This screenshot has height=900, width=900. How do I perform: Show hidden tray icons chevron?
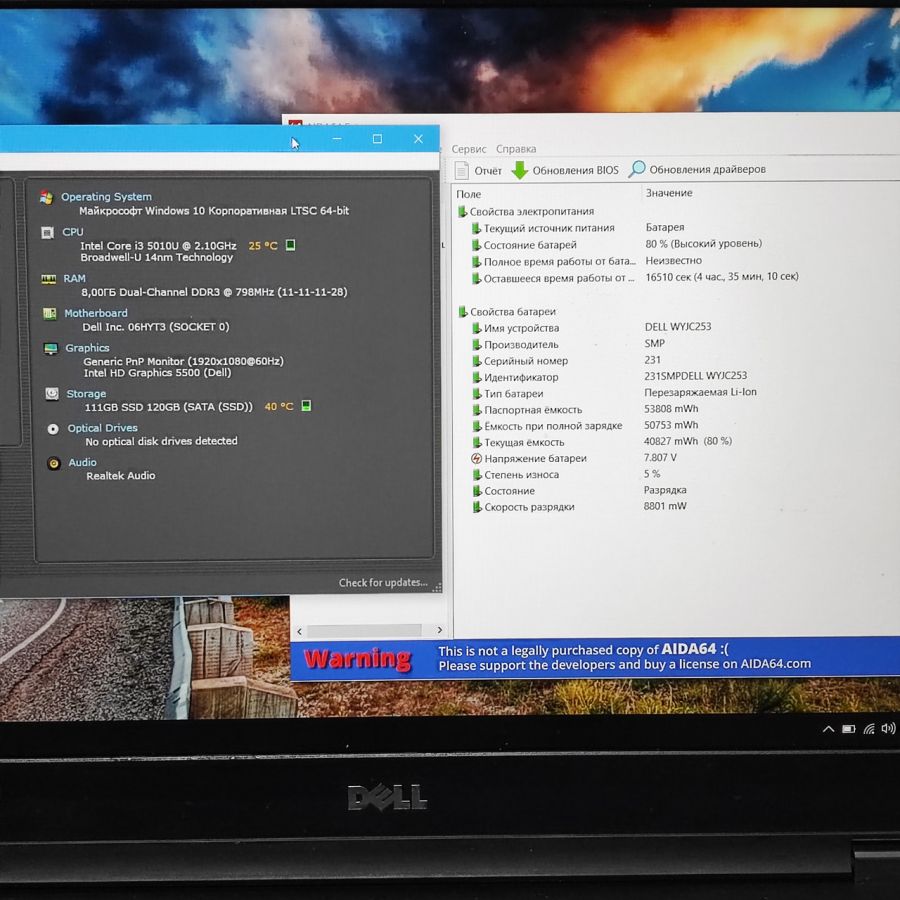(828, 730)
